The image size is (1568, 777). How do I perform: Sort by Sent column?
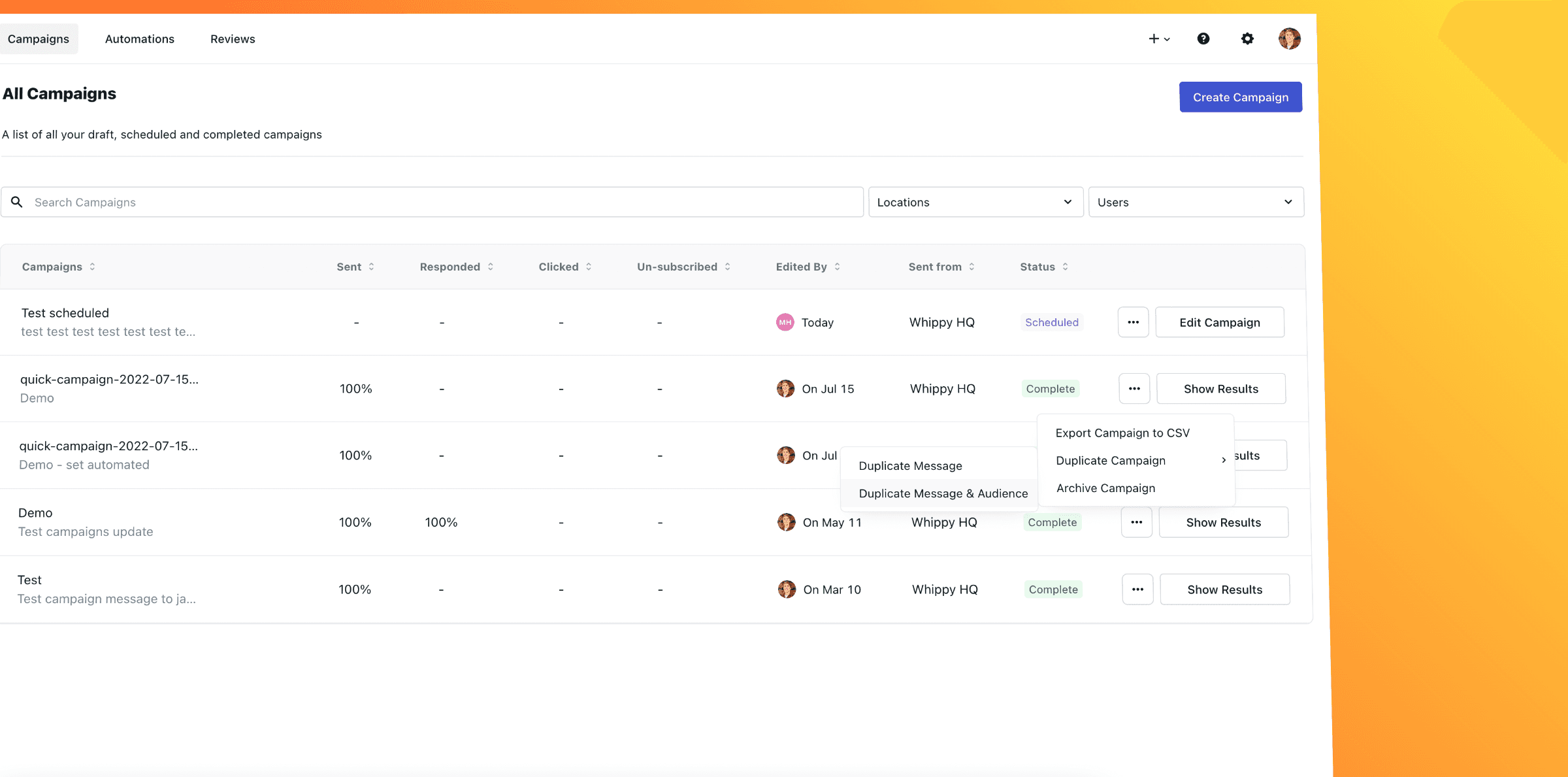click(x=355, y=267)
